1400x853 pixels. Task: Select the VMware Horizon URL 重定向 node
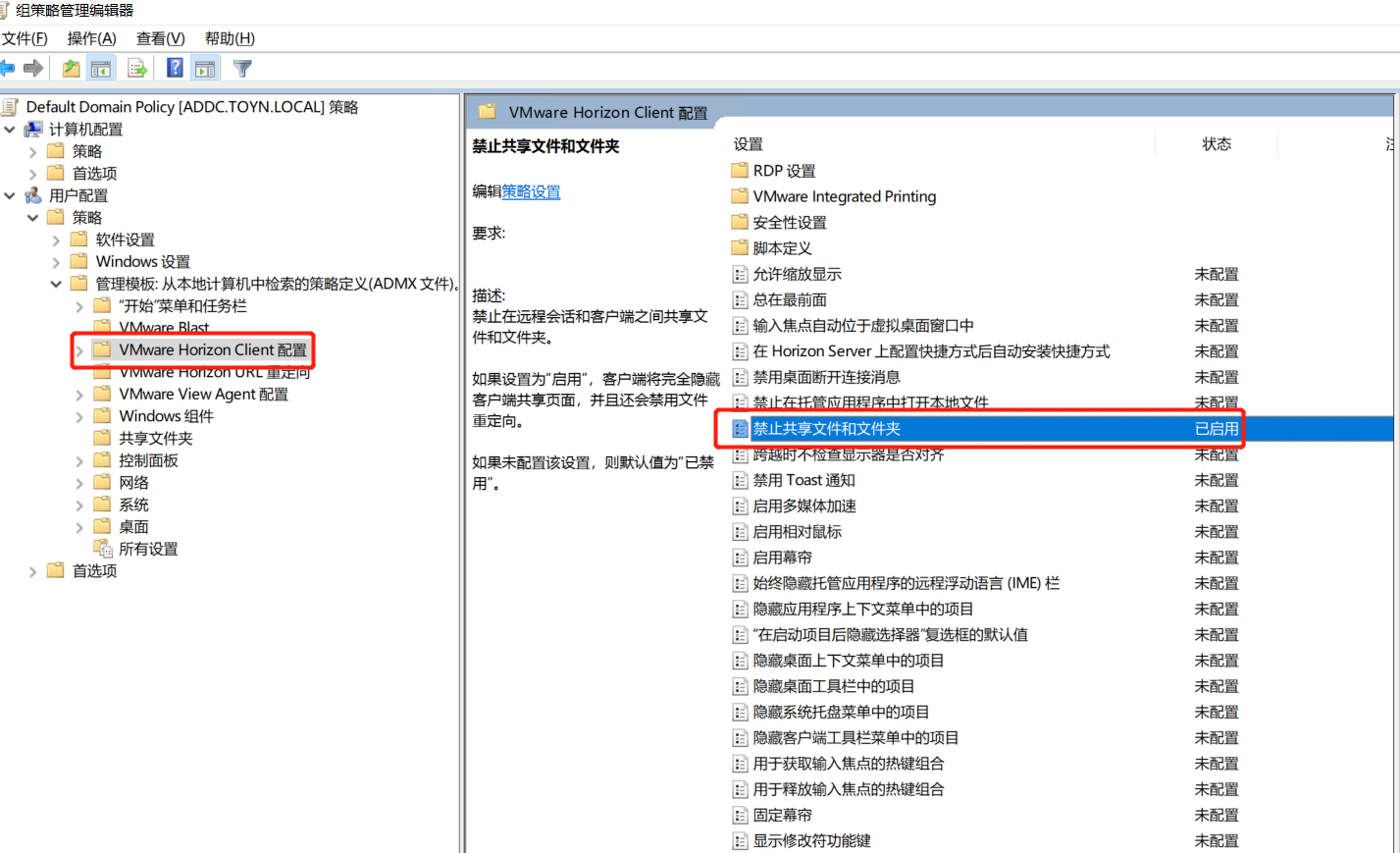[x=215, y=373]
